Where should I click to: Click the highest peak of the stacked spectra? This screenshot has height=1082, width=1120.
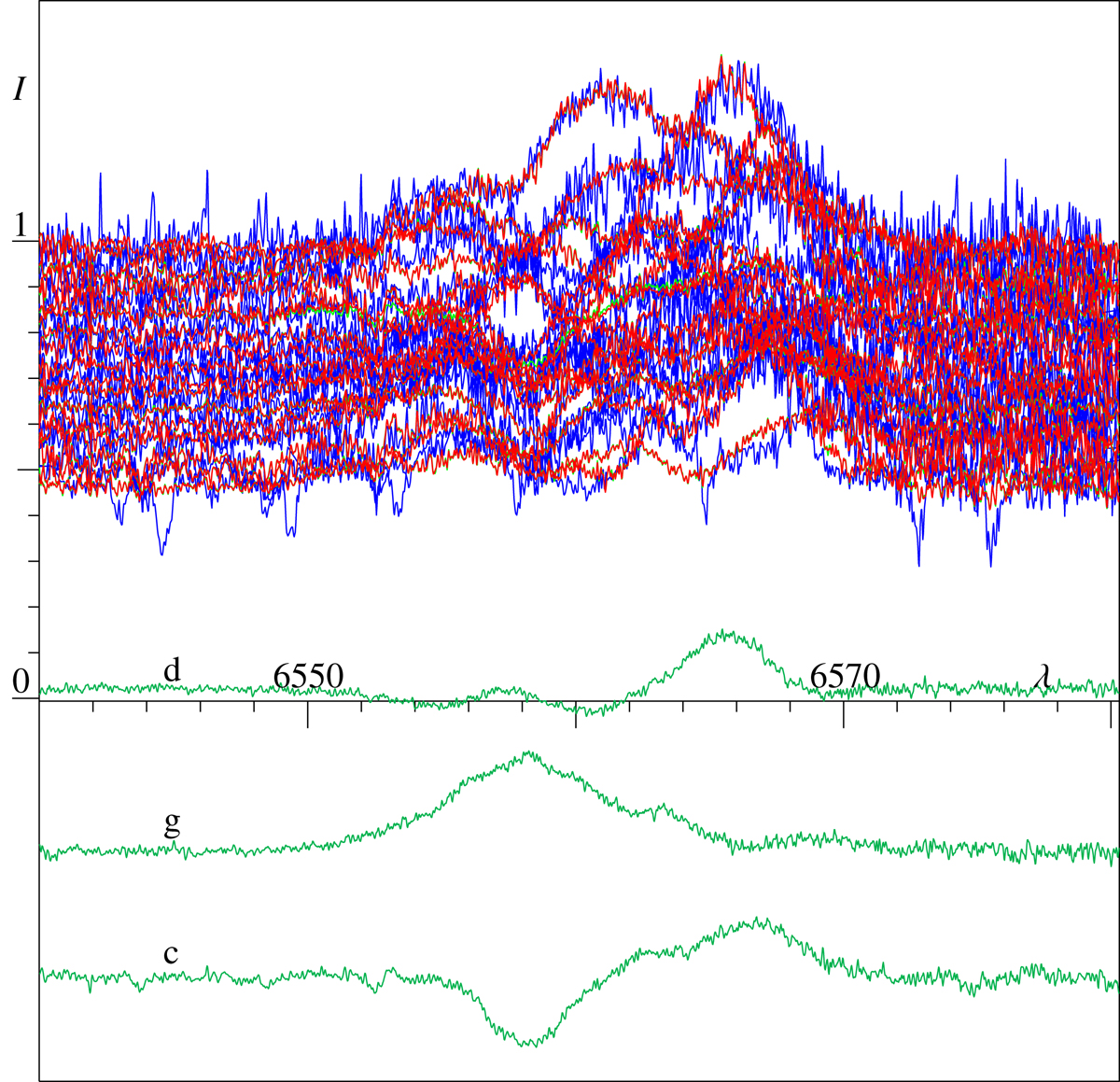[721, 58]
